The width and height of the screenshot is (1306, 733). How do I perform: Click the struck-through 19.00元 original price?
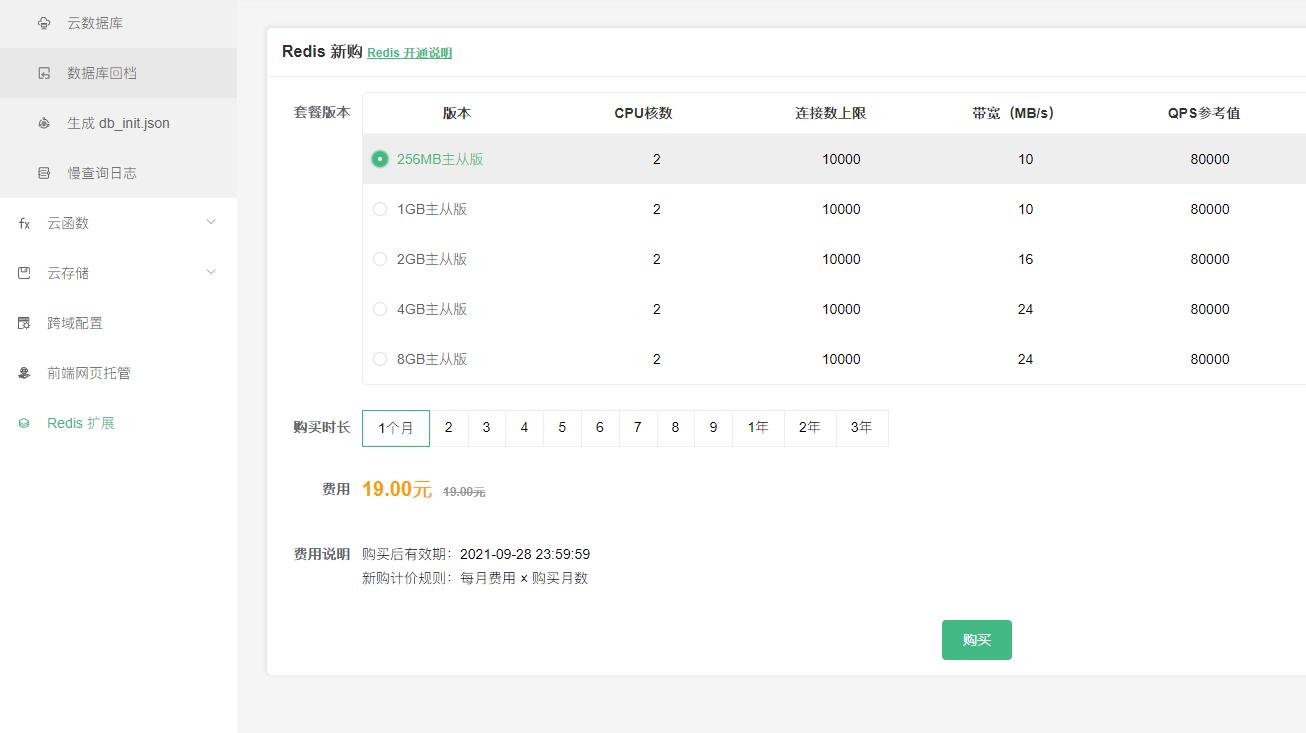coord(464,492)
